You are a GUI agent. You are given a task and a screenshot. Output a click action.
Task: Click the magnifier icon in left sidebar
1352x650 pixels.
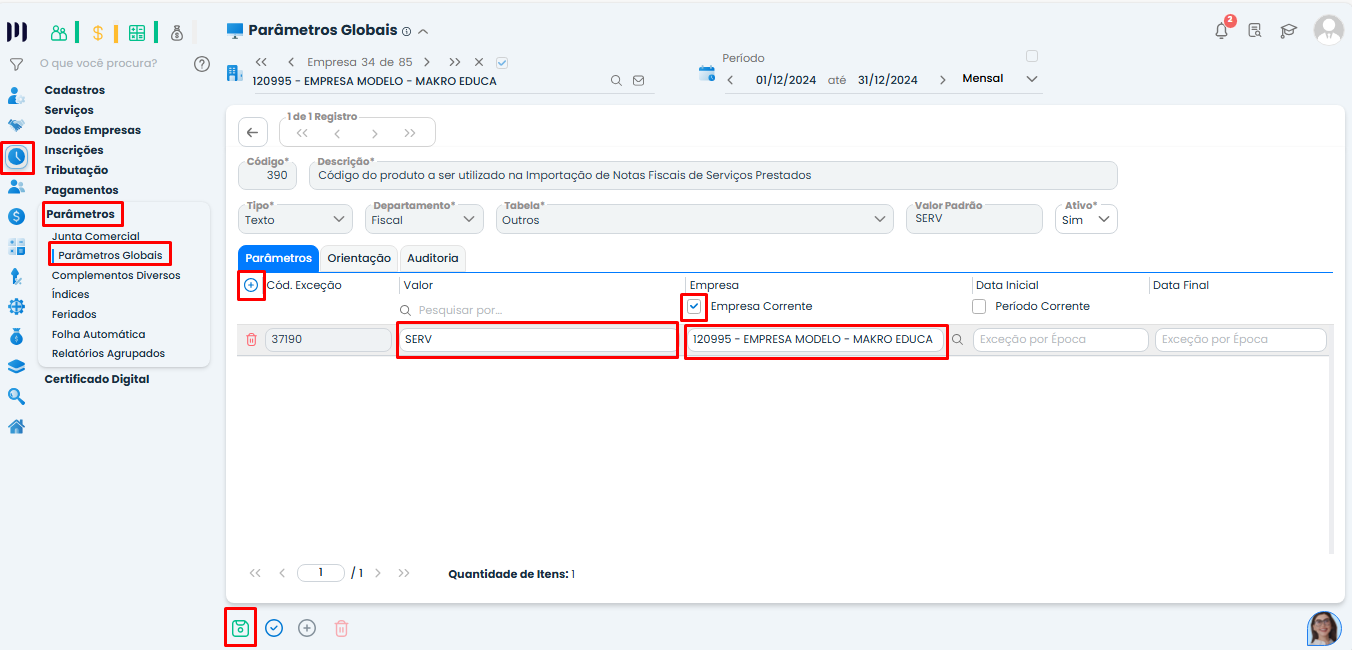(x=16, y=396)
